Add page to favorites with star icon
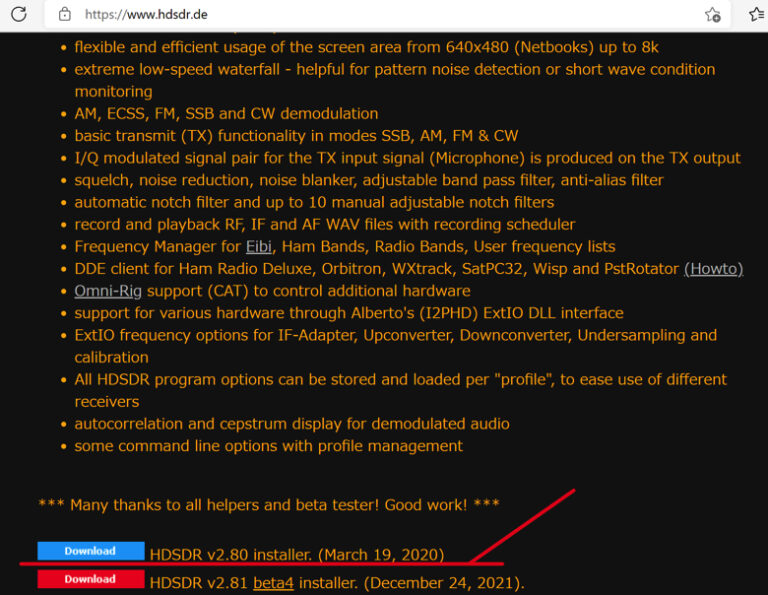Viewport: 768px width, 595px height. [712, 15]
